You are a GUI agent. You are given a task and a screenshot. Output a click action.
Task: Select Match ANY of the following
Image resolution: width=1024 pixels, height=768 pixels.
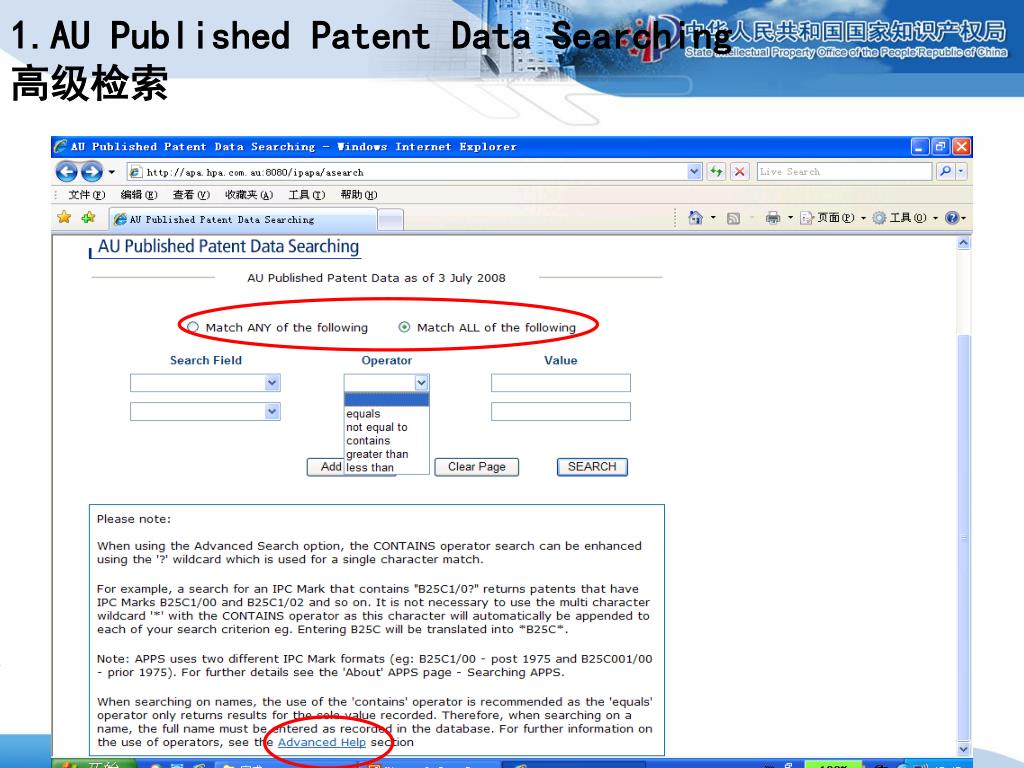pyautogui.click(x=193, y=327)
